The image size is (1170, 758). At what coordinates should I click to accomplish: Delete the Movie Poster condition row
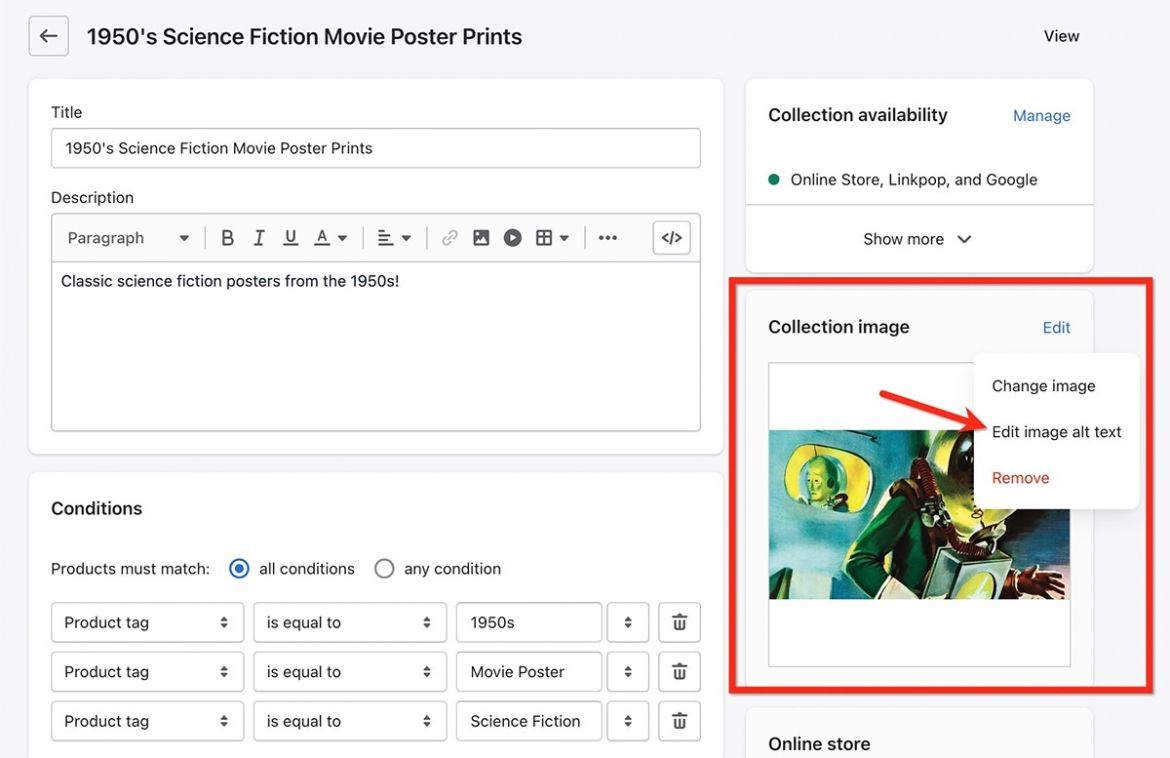click(679, 671)
